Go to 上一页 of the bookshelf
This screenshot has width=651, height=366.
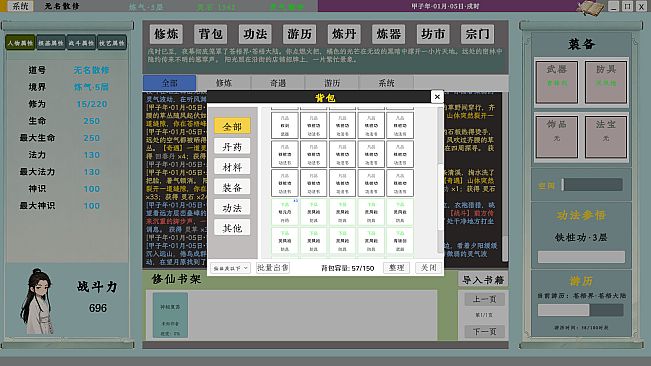click(x=484, y=299)
